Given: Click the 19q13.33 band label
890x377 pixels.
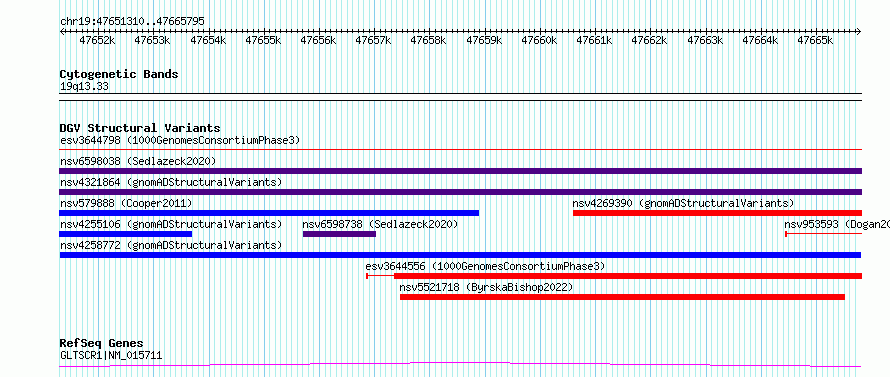Looking at the screenshot, I should [84, 87].
